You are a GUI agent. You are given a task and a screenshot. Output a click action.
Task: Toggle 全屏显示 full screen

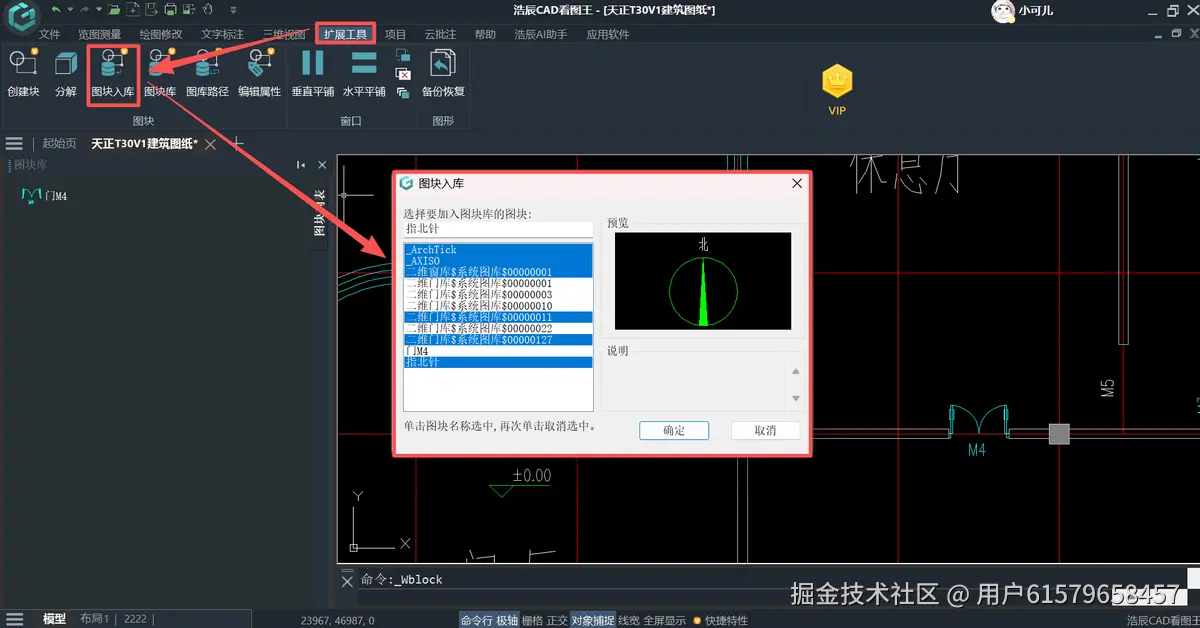tap(664, 620)
